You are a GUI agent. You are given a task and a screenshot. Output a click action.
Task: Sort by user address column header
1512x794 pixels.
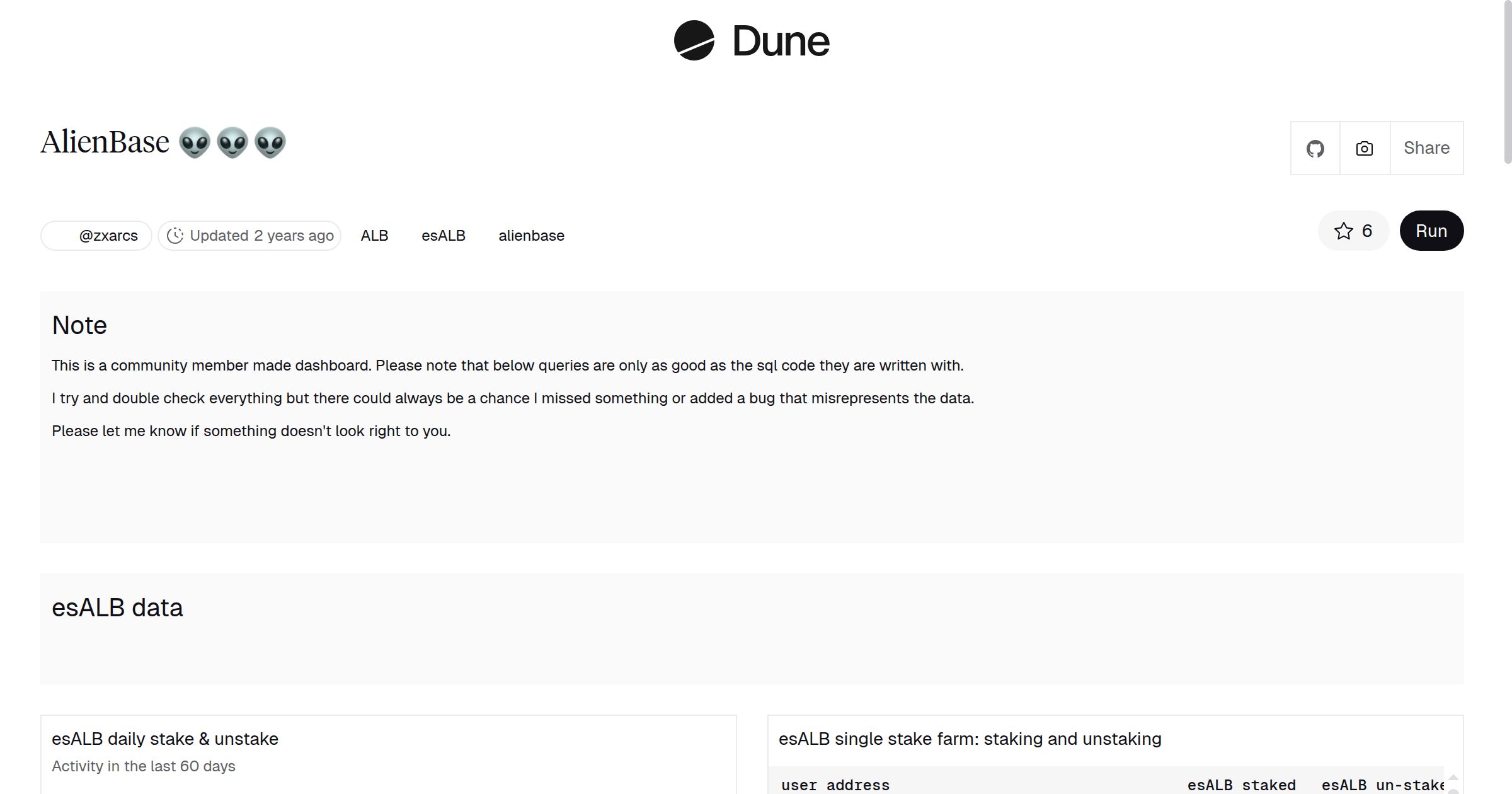point(835,785)
